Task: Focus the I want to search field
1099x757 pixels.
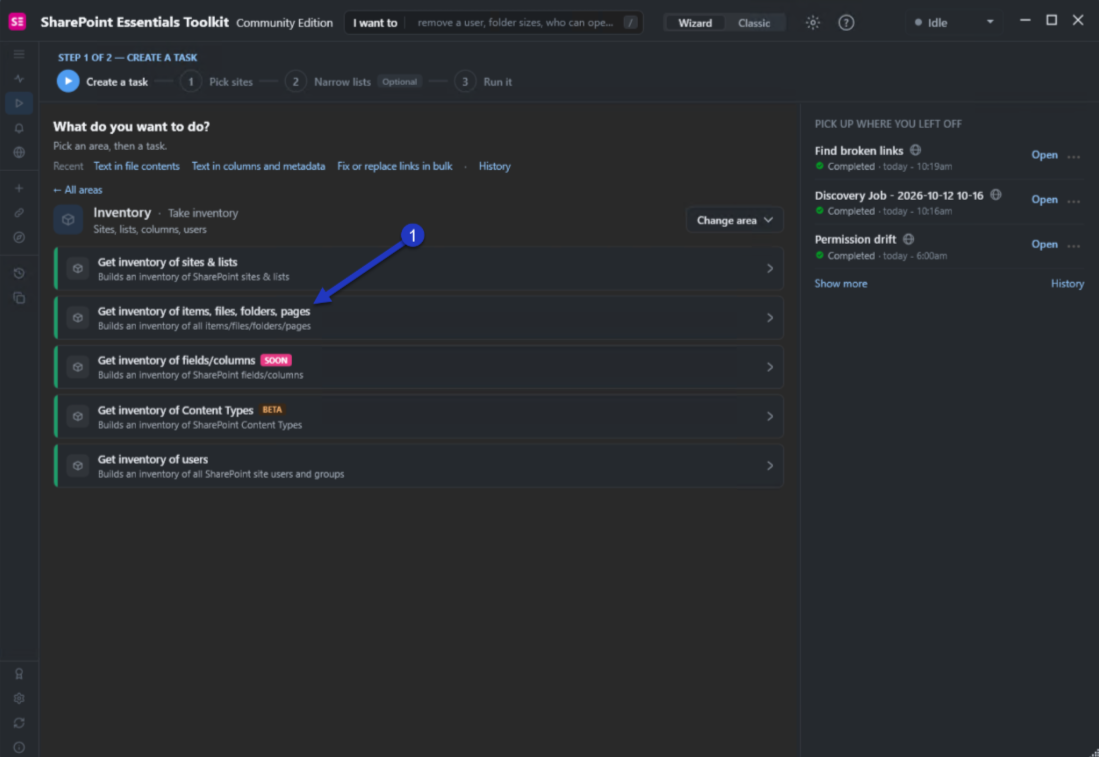Action: [x=493, y=22]
